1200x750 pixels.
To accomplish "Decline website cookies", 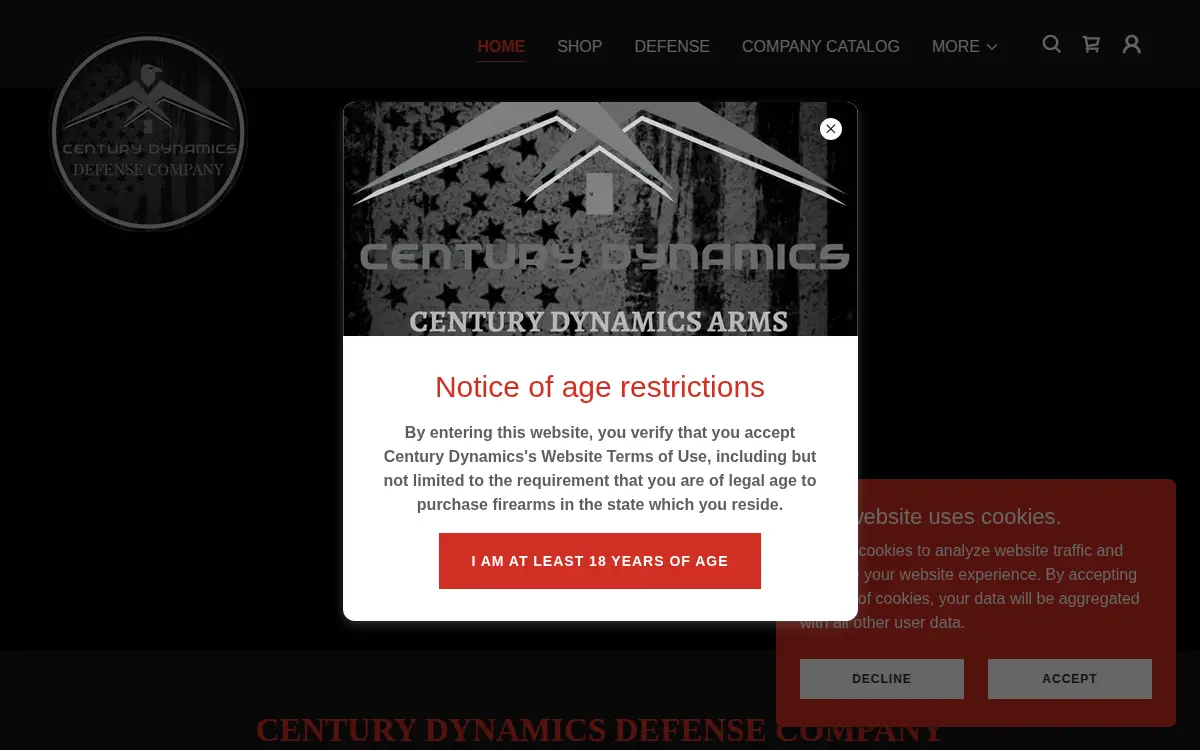I will point(882,679).
